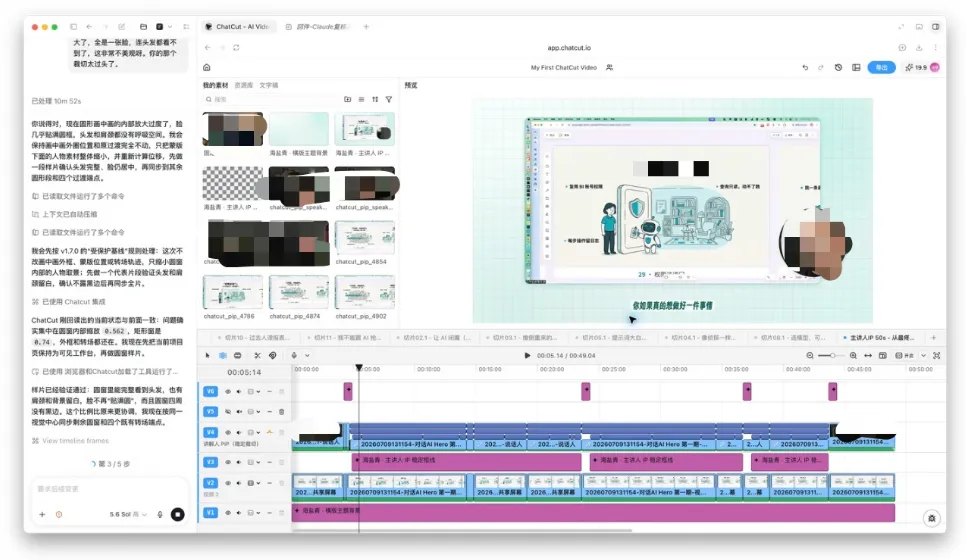This screenshot has width=966, height=560.
Task: Click the playhead marker on the ruler
Action: tap(359, 368)
